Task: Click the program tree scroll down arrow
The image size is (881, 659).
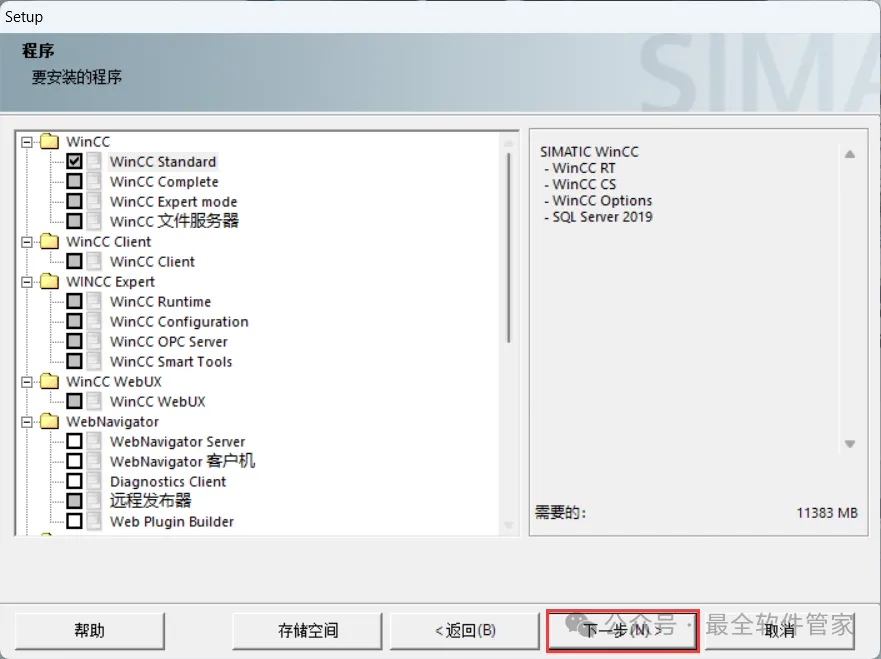Action: (x=508, y=526)
